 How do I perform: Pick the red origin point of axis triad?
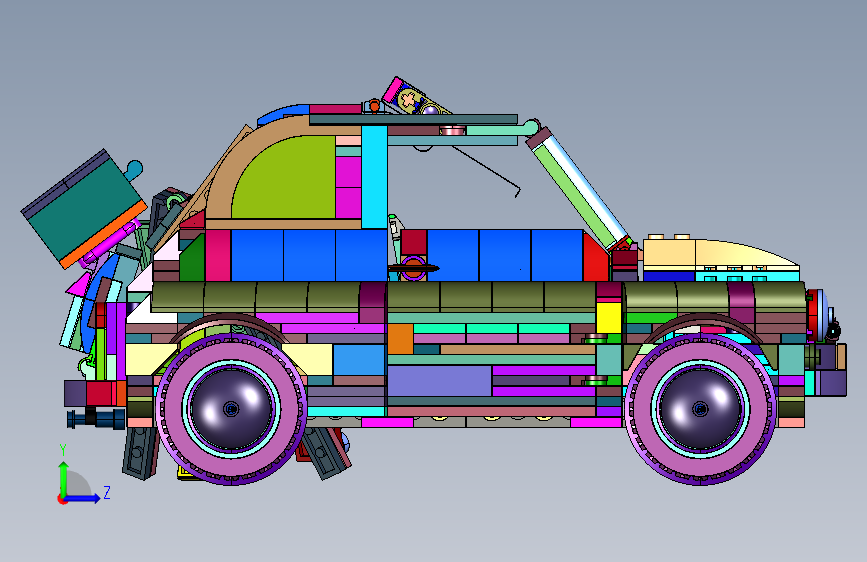[61, 499]
